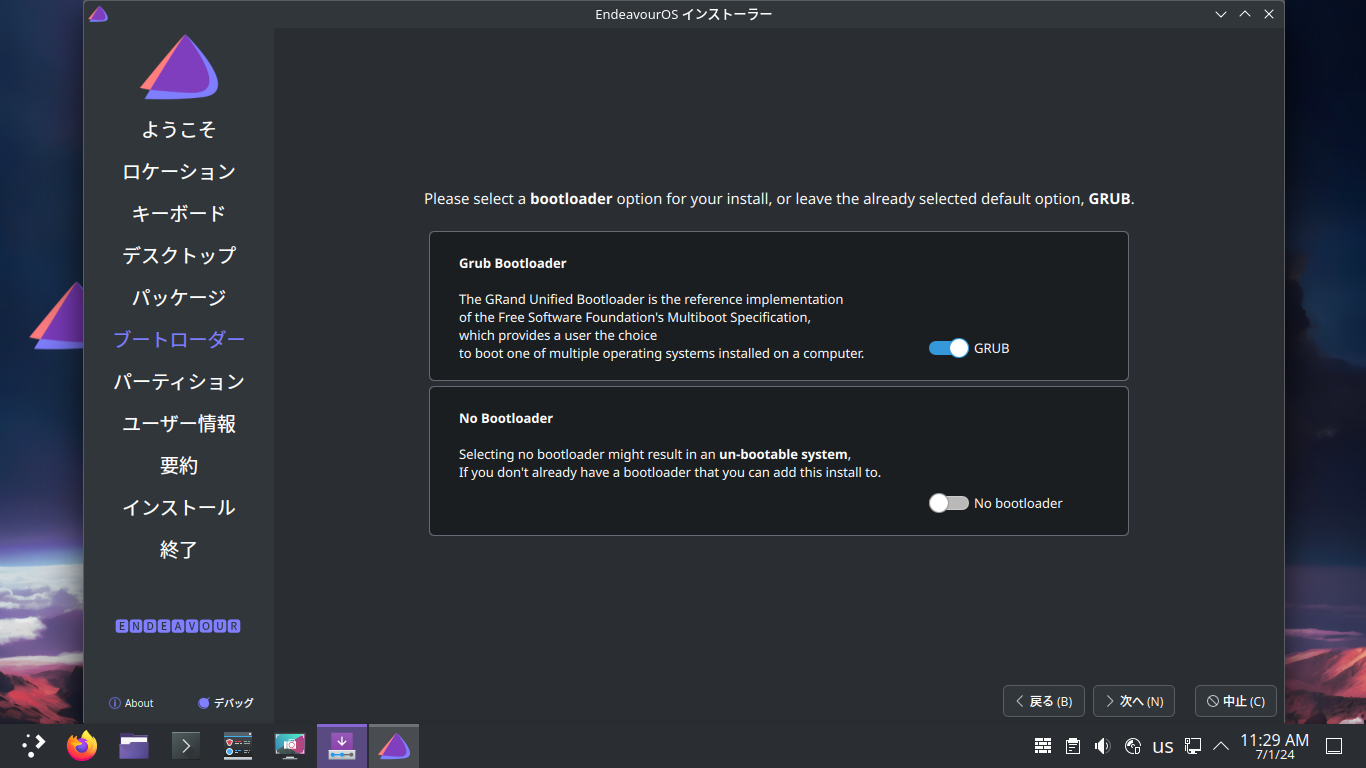Click the 'No Bootloader' heading
Image resolution: width=1366 pixels, height=768 pixels.
coord(506,419)
